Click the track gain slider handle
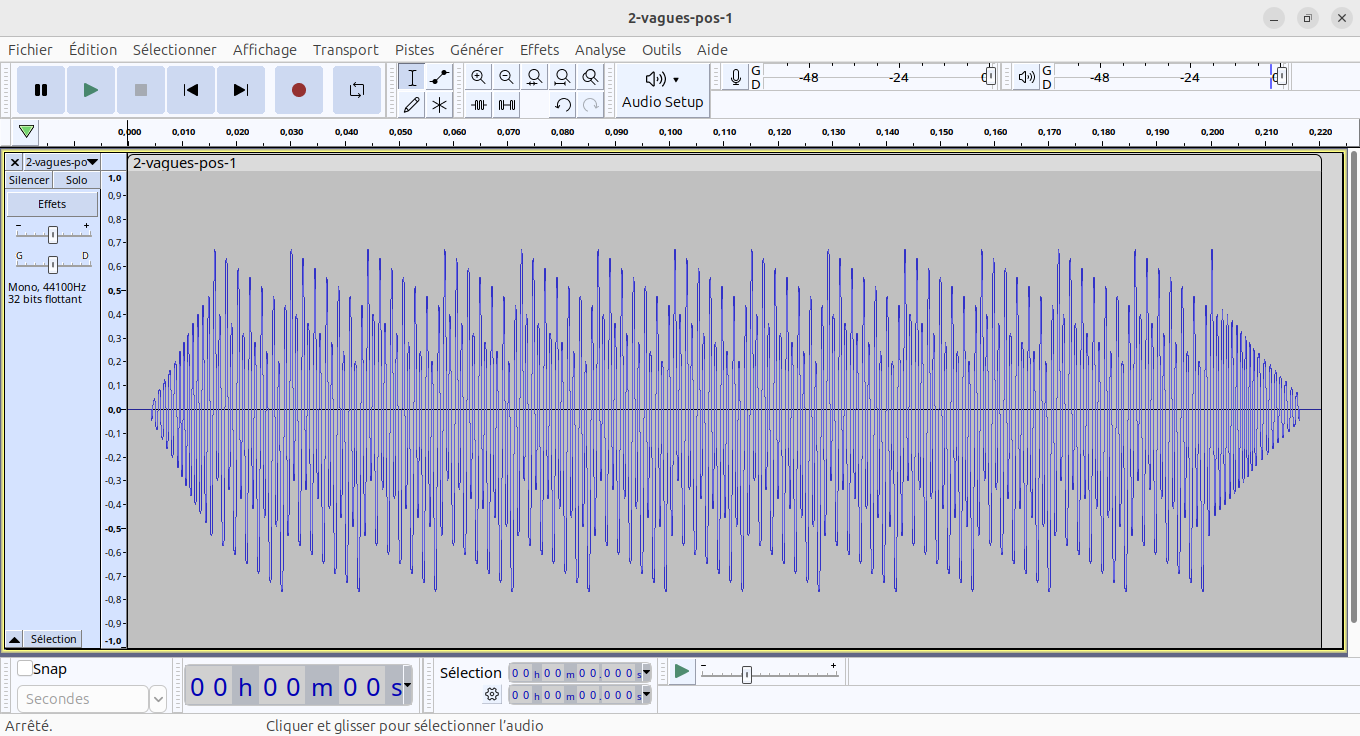The image size is (1360, 736). point(53,235)
